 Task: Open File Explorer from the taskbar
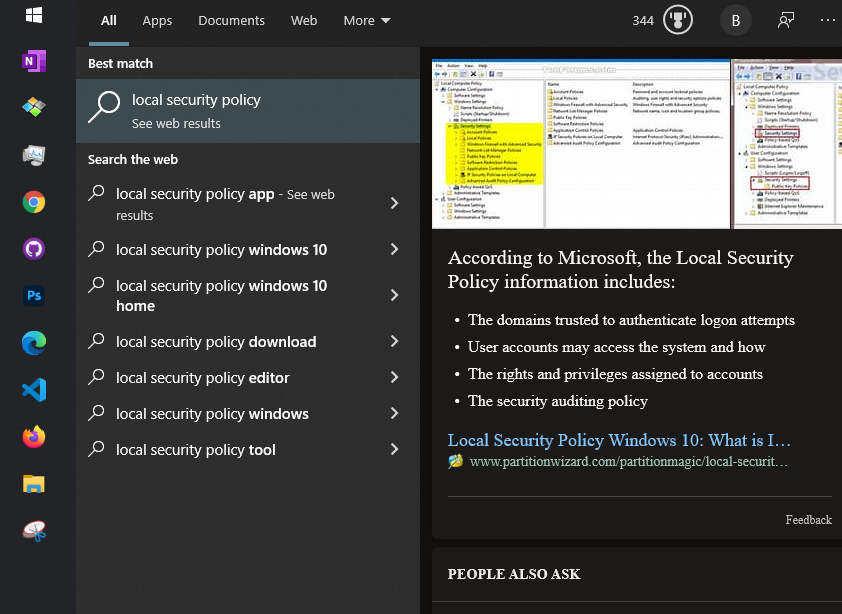coord(34,484)
